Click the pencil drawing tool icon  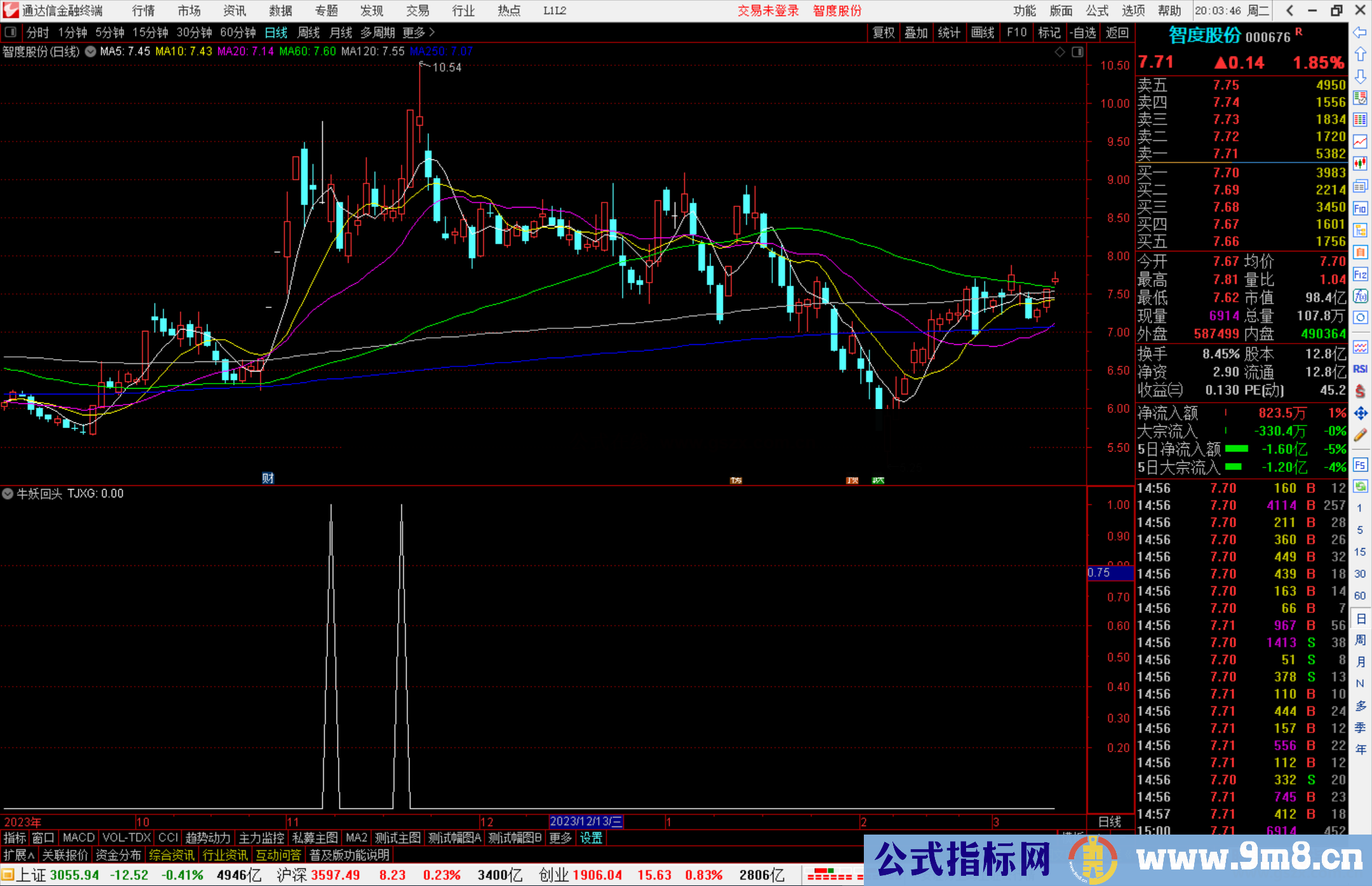click(x=1360, y=435)
